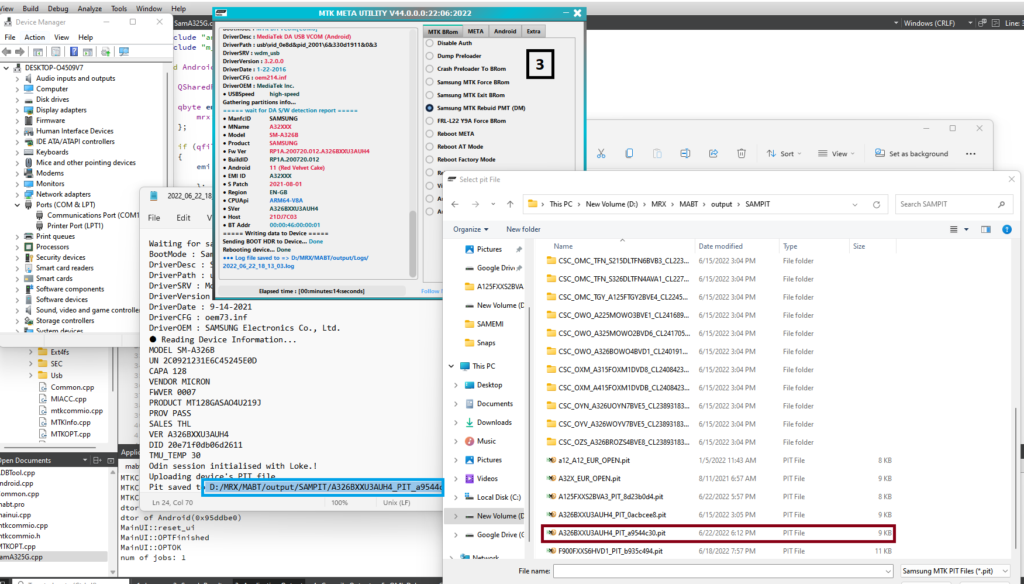Go up one folder in Select pit File dialog
Screen dimensions: 1024x584
point(510,204)
